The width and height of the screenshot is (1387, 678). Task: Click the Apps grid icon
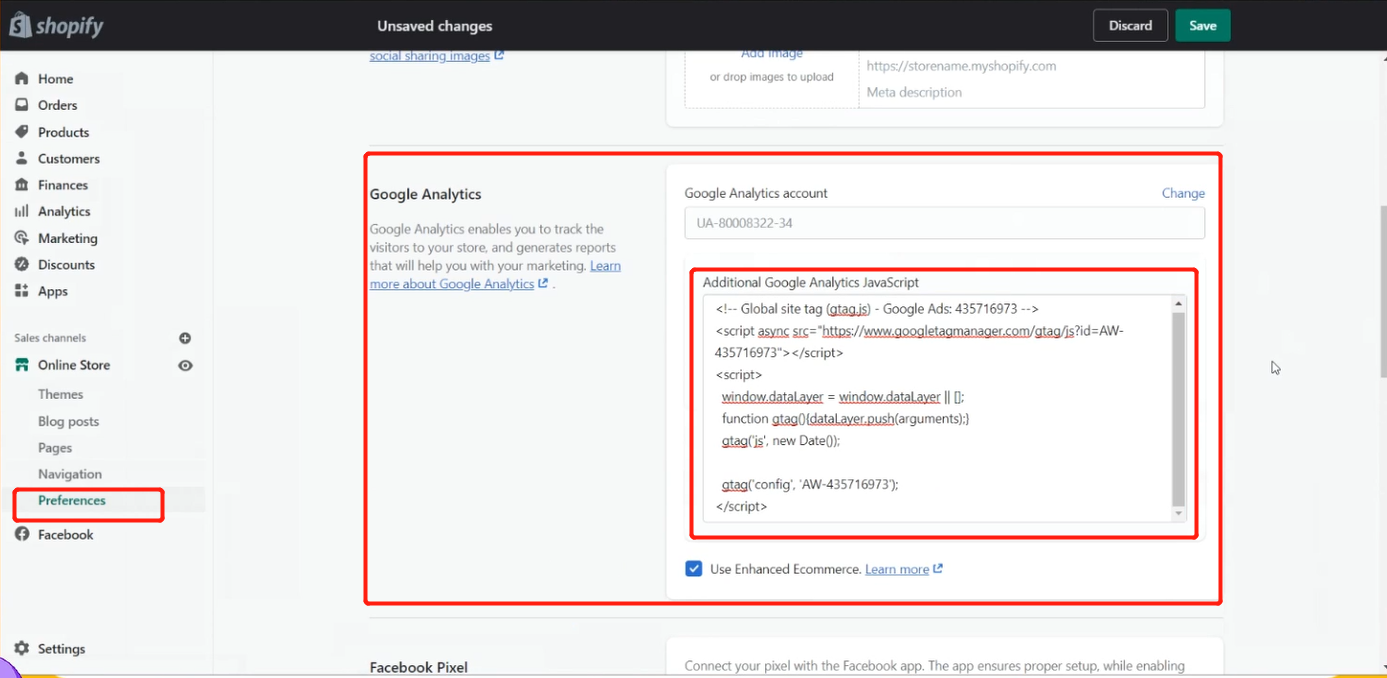[x=21, y=291]
